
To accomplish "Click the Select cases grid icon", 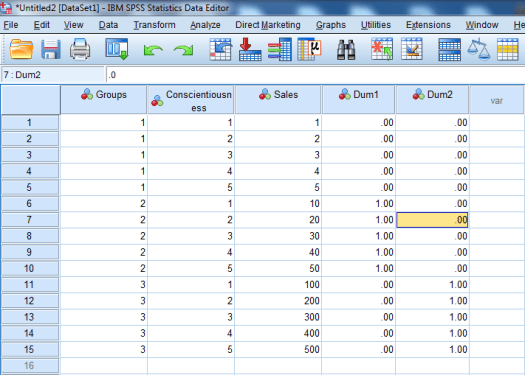I will coord(508,49).
